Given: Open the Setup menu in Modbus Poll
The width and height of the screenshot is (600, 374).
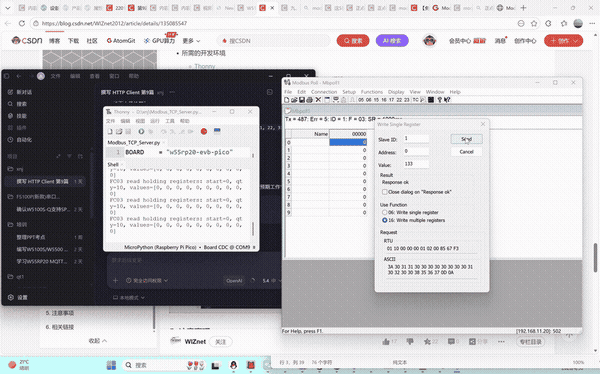Looking at the screenshot, I should 349,92.
